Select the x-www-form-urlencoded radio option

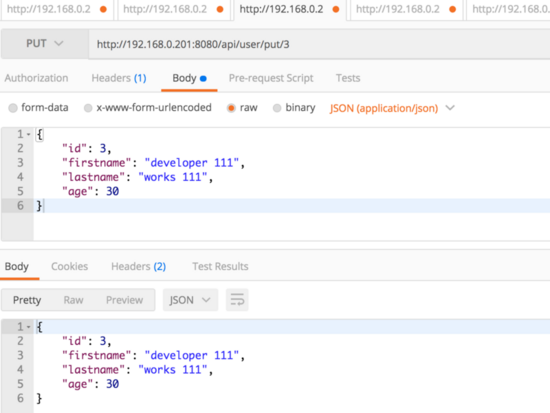pyautogui.click(x=88, y=108)
